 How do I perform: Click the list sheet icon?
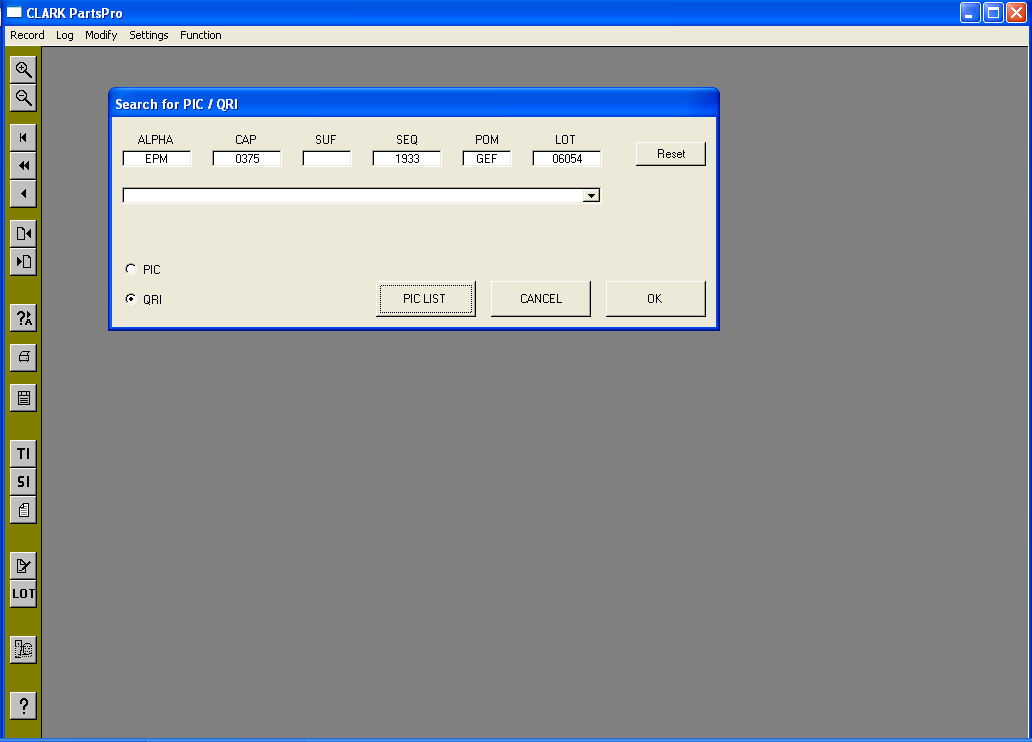23,398
